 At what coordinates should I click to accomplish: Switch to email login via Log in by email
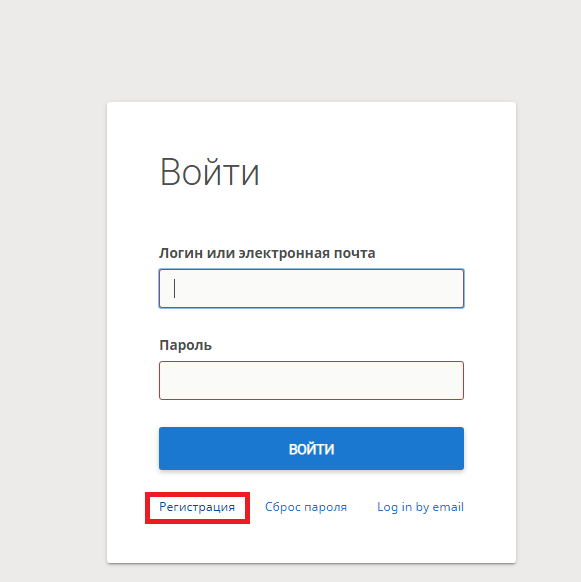(x=420, y=507)
